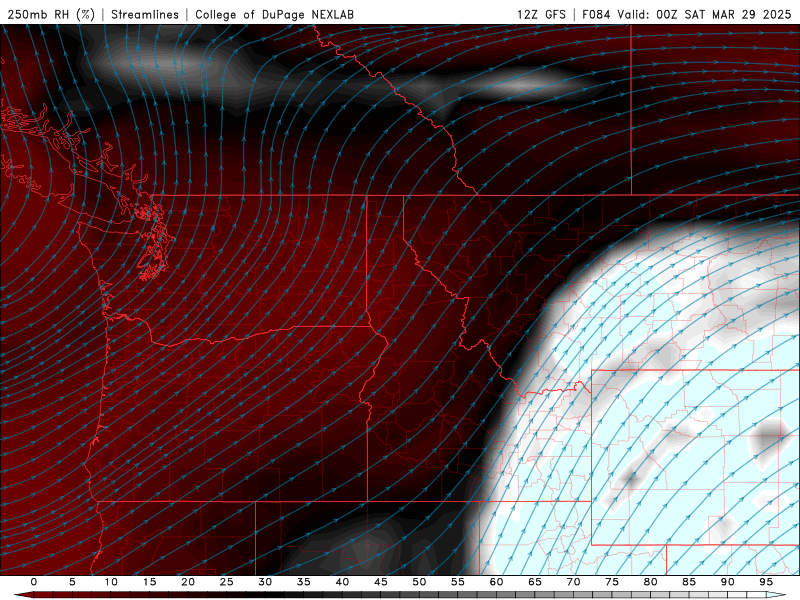
Task: Click the 'Streamlines' header label
Action: (x=145, y=14)
